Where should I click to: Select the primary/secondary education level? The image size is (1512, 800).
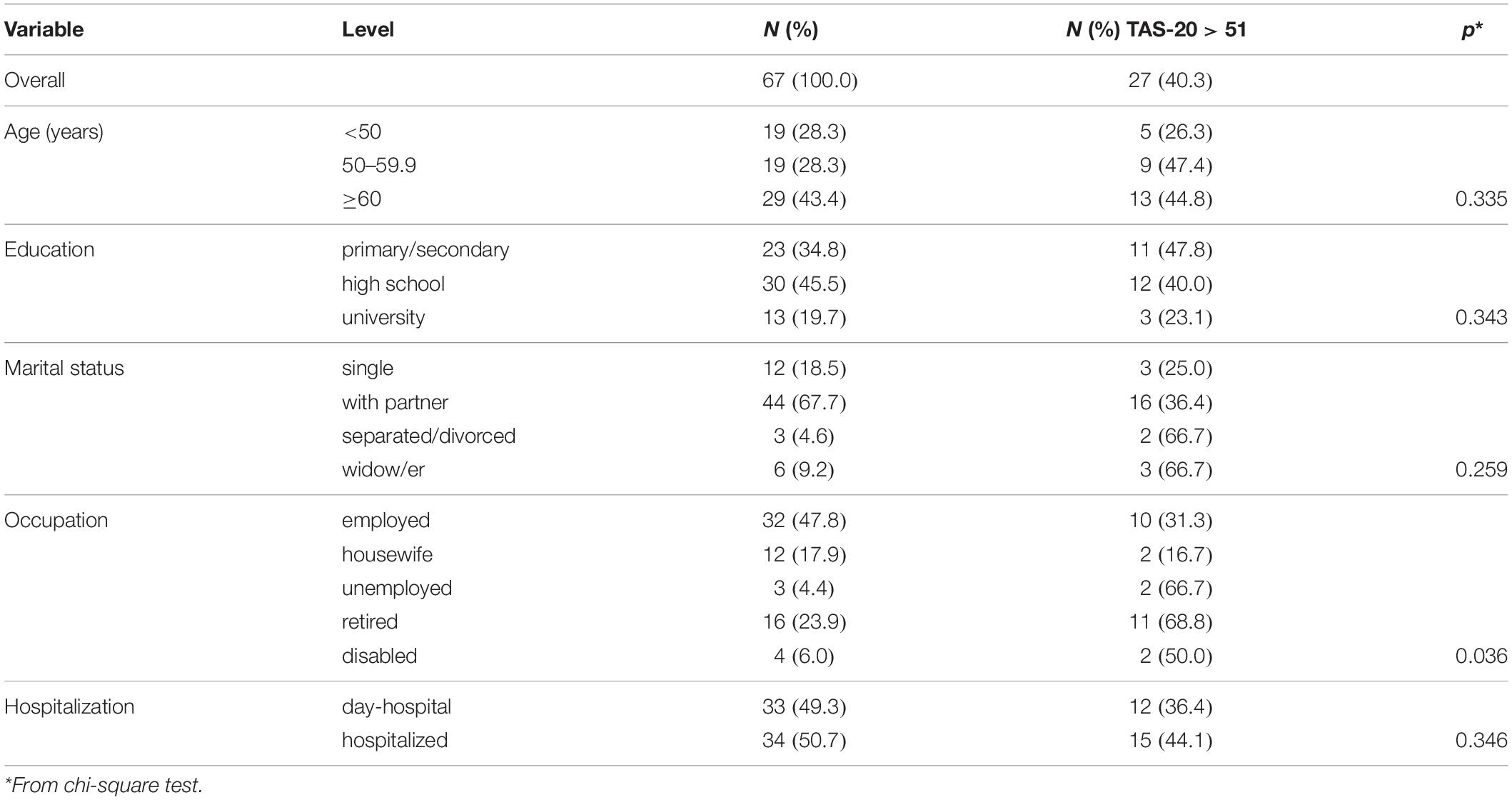pyautogui.click(x=425, y=250)
